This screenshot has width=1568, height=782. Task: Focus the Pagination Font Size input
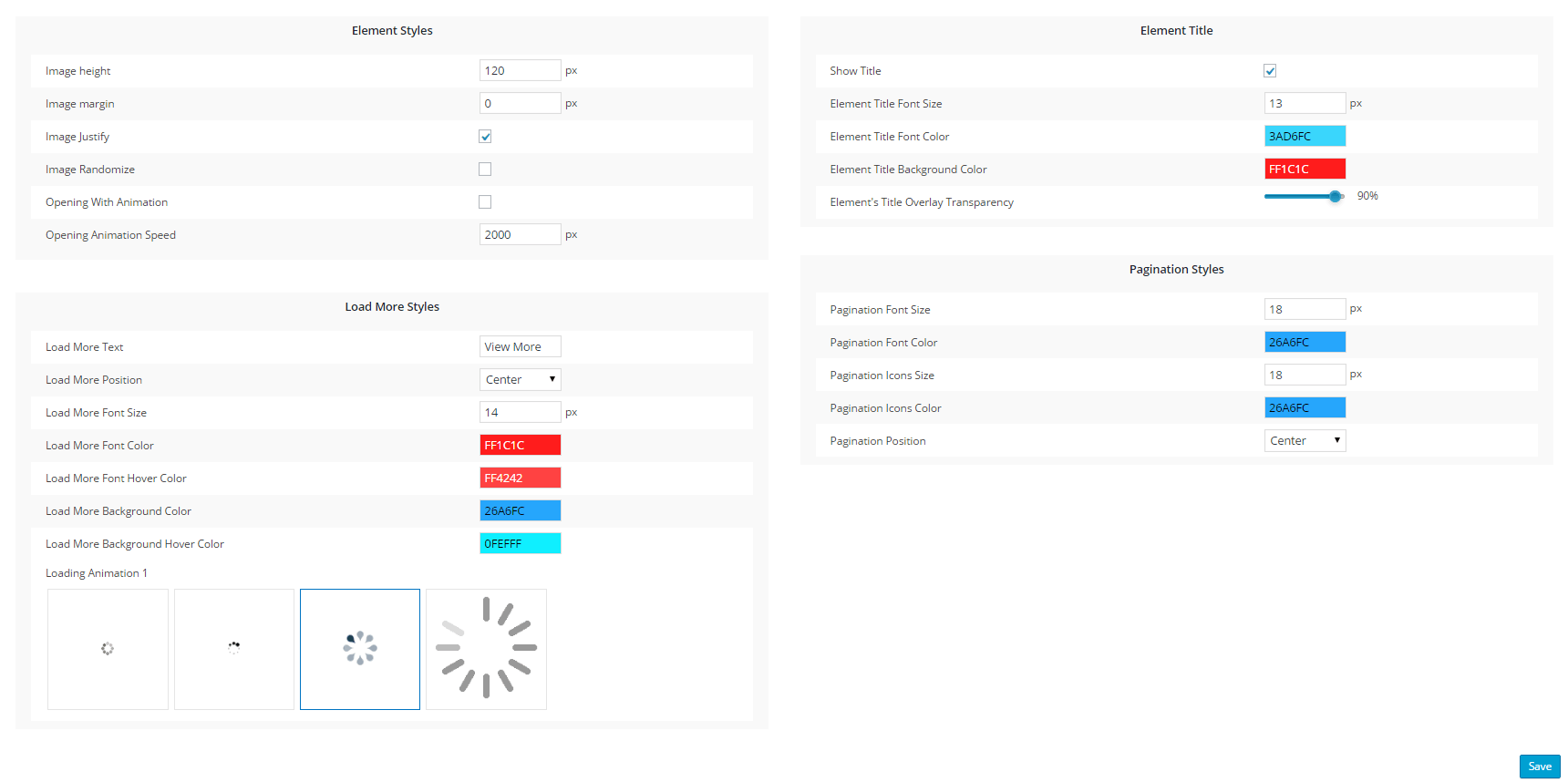[1305, 310]
